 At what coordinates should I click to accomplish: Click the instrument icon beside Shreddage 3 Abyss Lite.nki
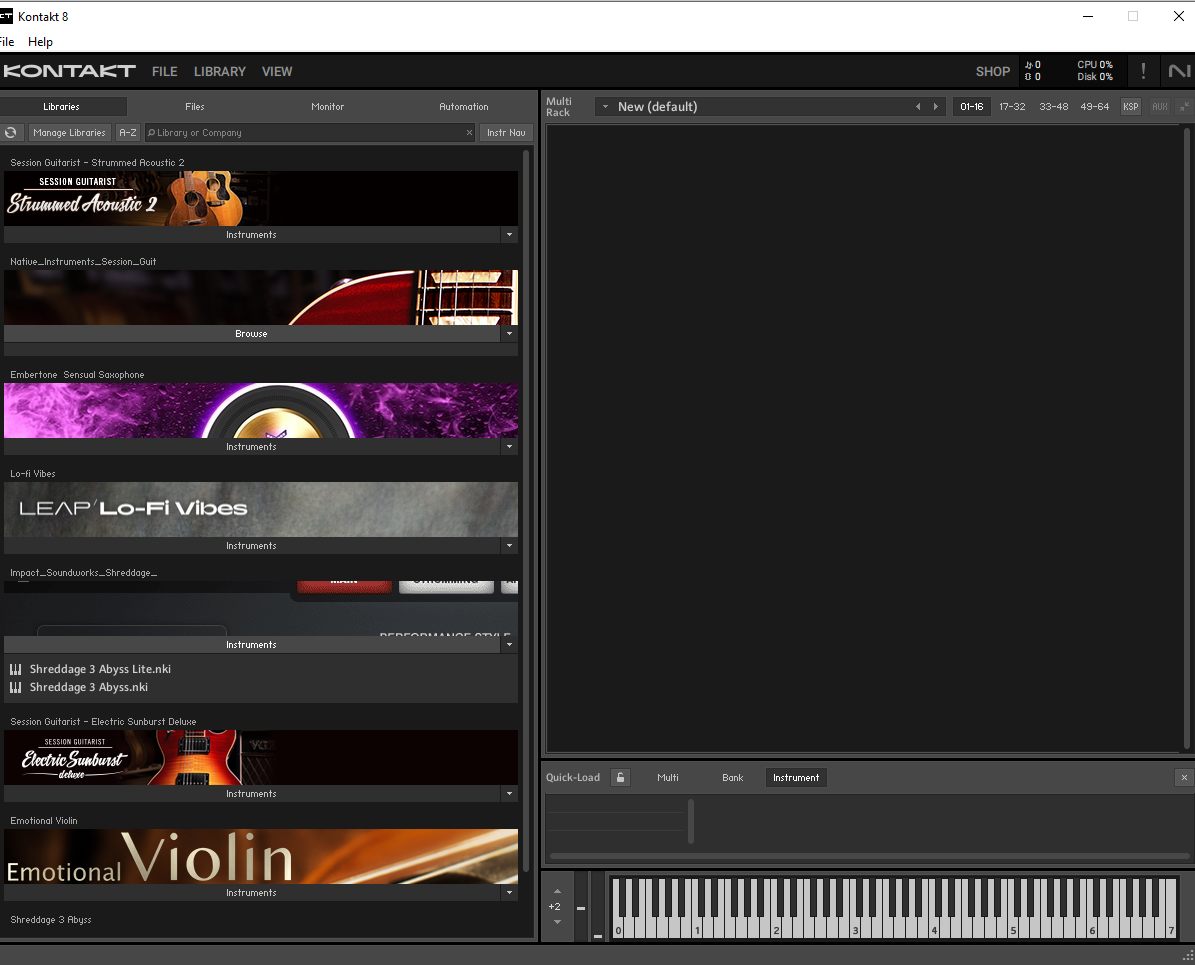pos(15,669)
